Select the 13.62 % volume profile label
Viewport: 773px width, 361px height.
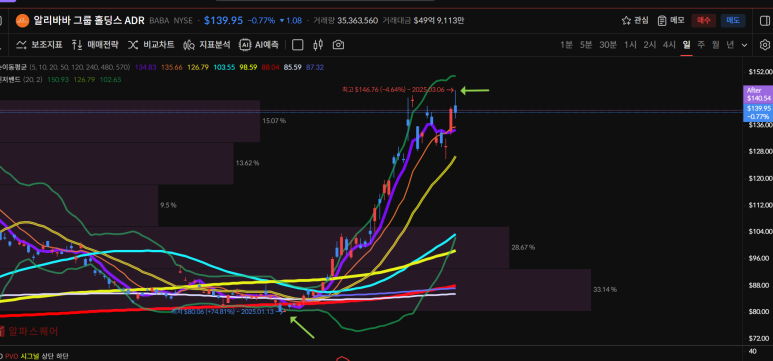247,163
